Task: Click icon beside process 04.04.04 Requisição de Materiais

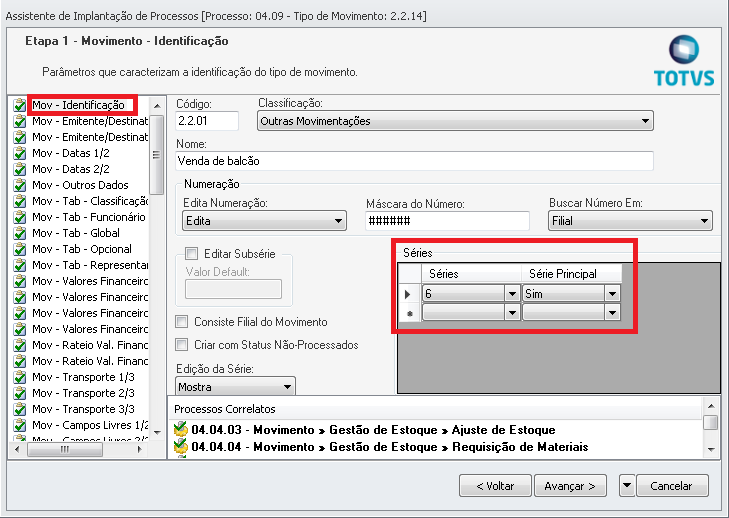Action: (x=180, y=446)
